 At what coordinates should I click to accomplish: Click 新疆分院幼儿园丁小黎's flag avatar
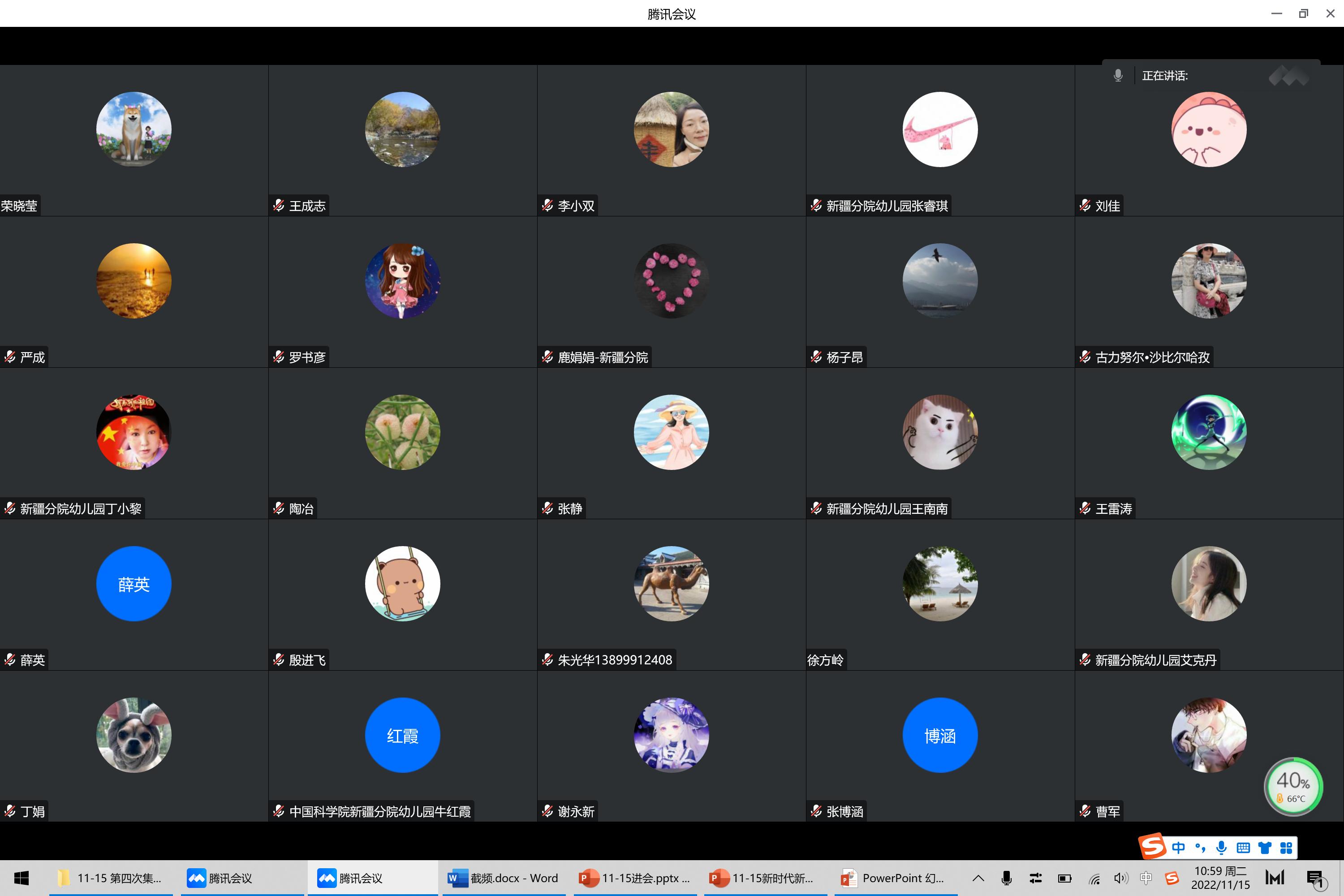point(134,432)
